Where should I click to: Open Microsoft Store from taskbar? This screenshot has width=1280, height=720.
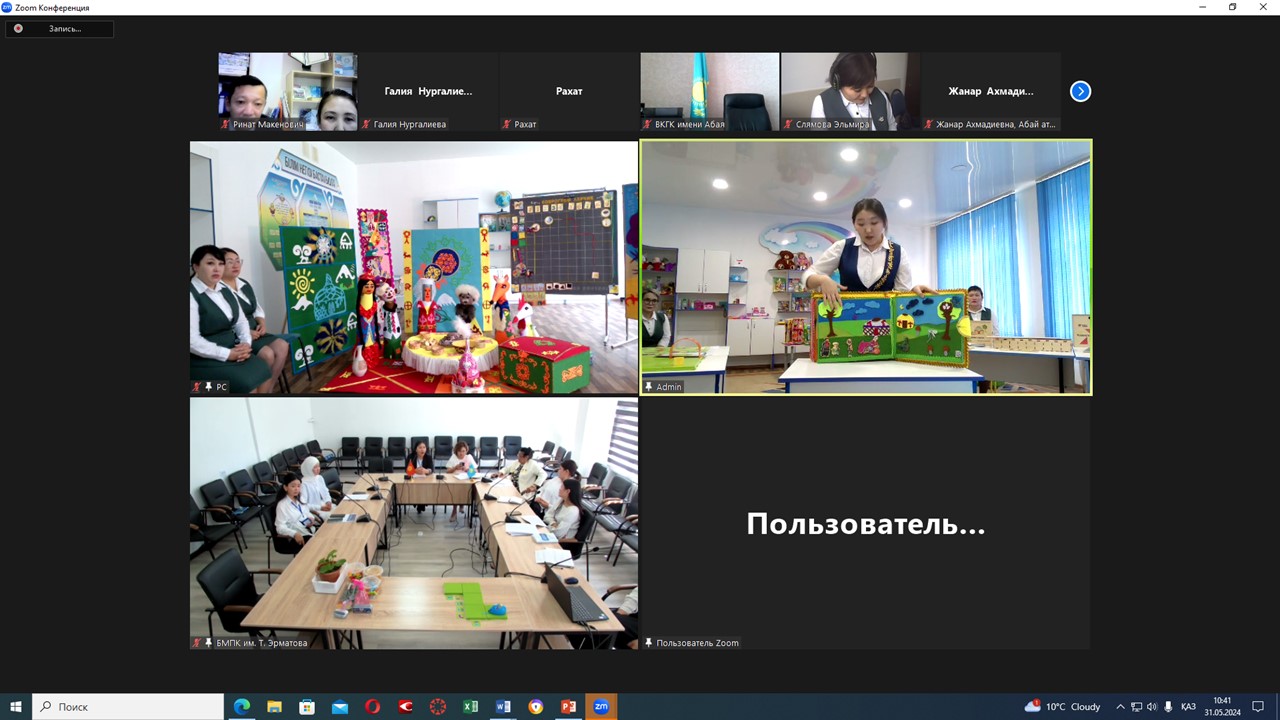307,707
